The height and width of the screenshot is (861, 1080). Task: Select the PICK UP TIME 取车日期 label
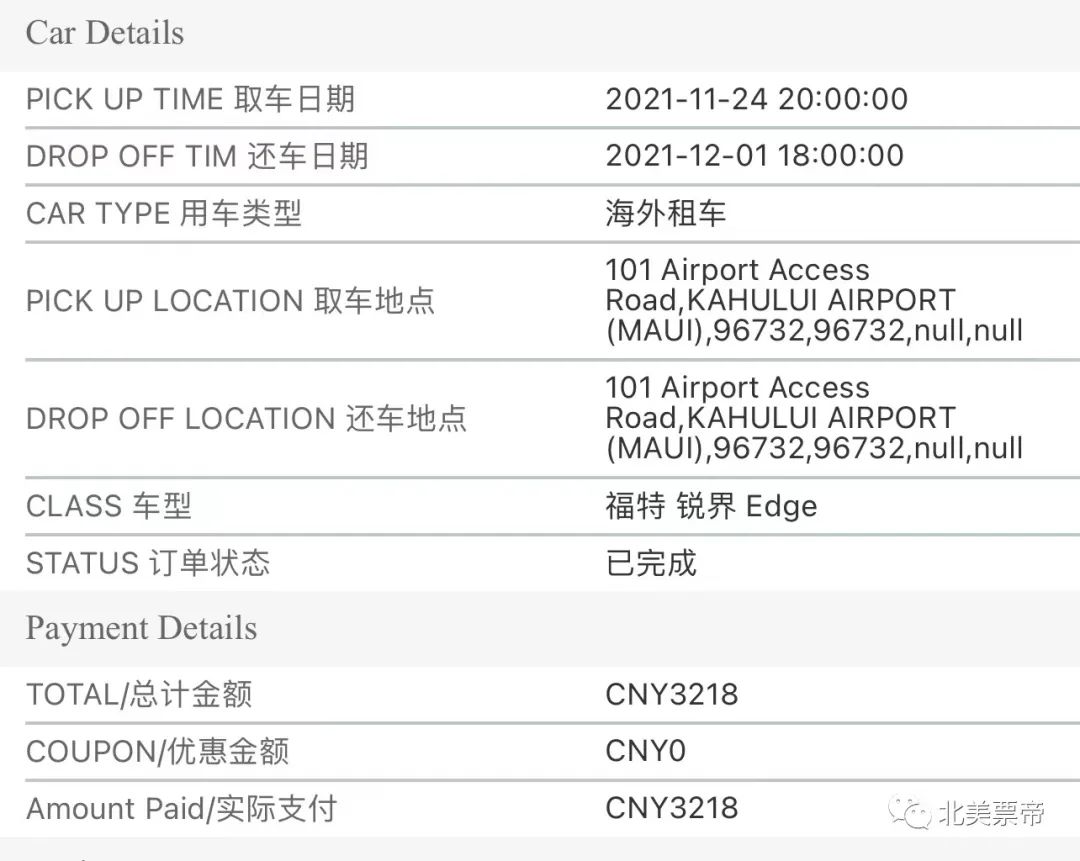(x=191, y=99)
